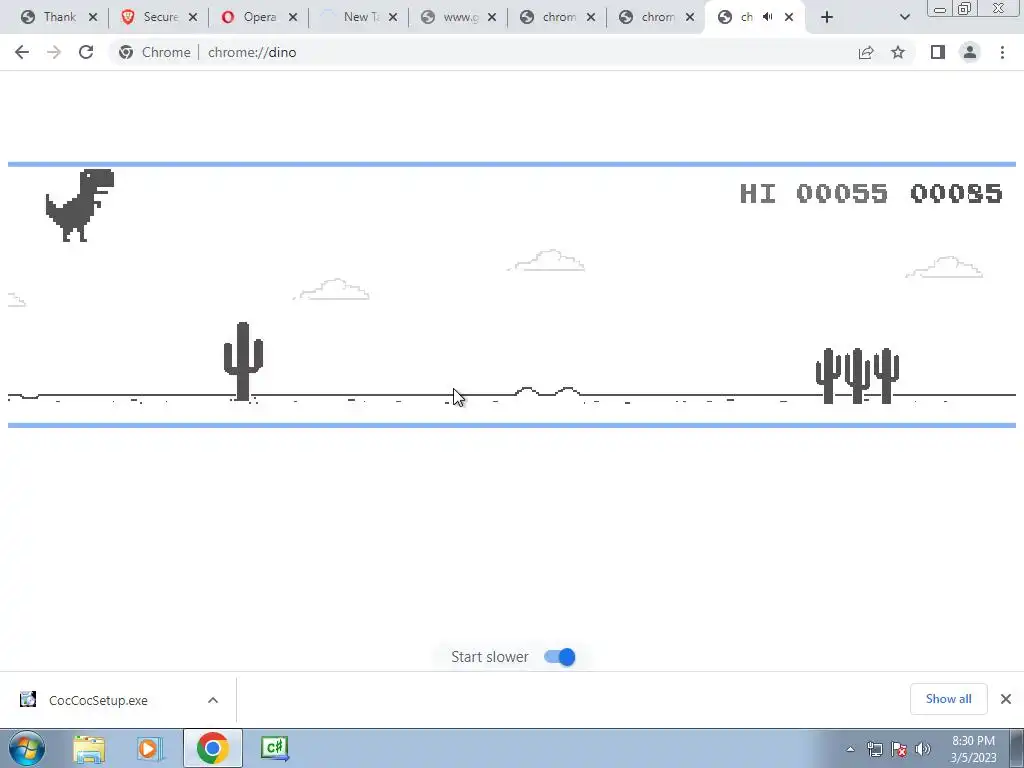Click the Chrome site info chip
Screen dimensions: 1024x768
(155, 52)
